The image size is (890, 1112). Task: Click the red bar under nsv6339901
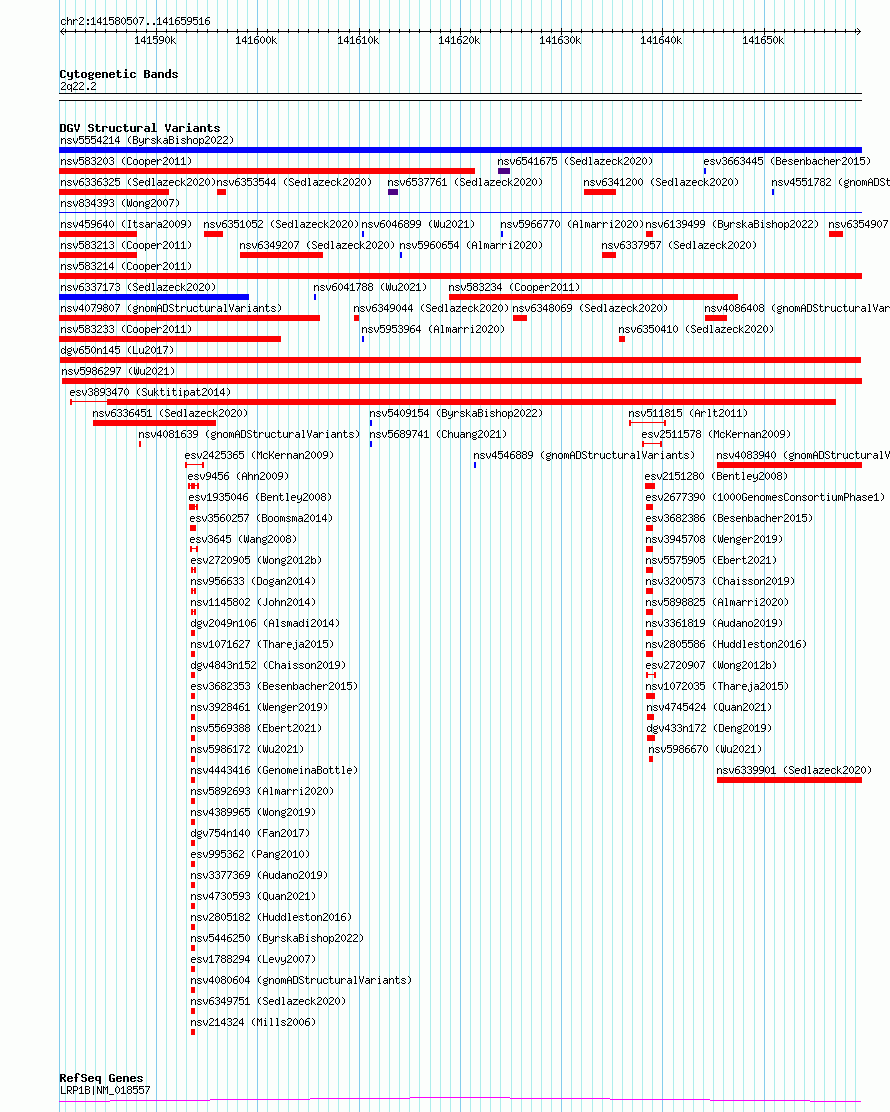[789, 780]
